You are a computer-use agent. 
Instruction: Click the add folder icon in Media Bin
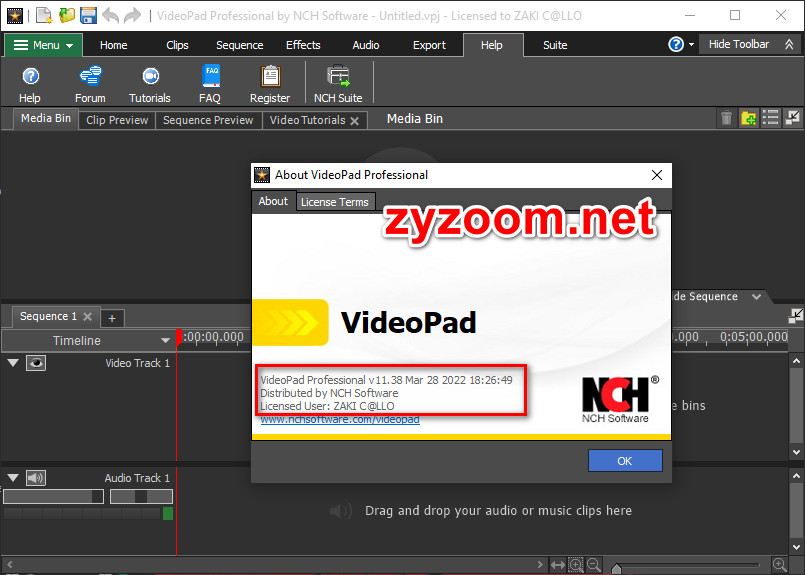pyautogui.click(x=748, y=118)
